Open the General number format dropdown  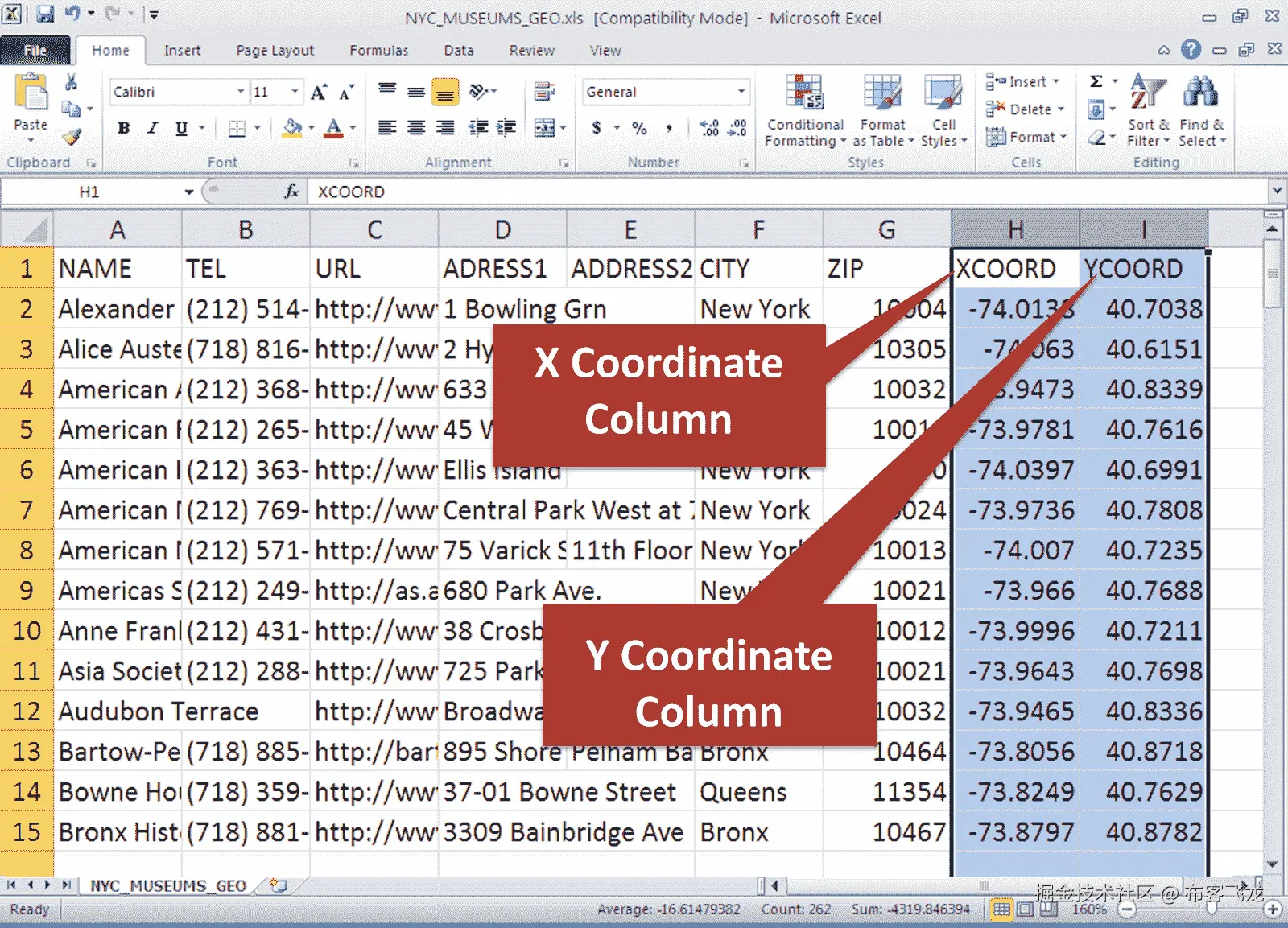tap(741, 92)
